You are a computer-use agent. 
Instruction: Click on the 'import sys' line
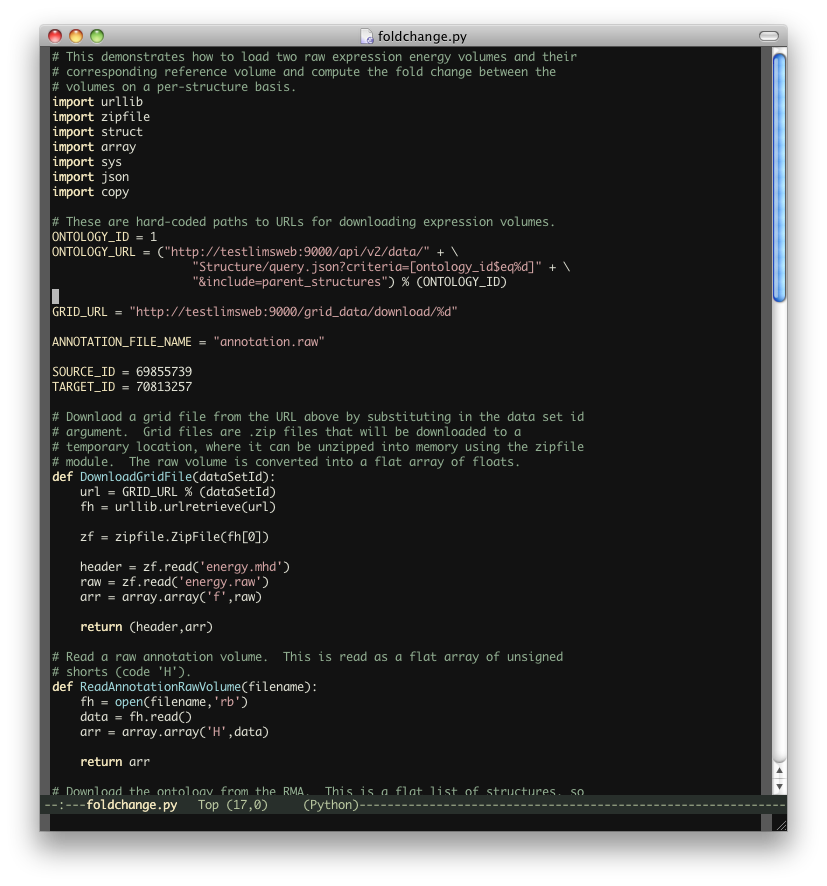(x=87, y=162)
